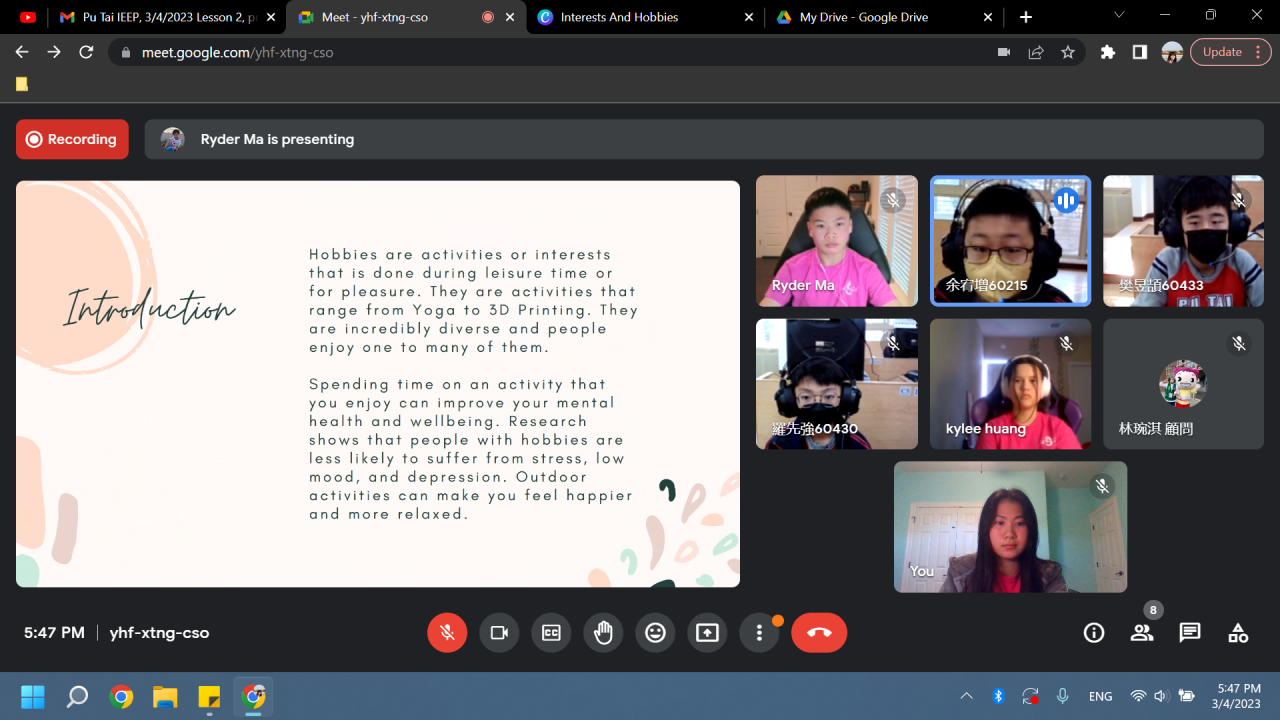Viewport: 1280px width, 720px height.
Task: Open a new browser tab
Action: (1026, 17)
